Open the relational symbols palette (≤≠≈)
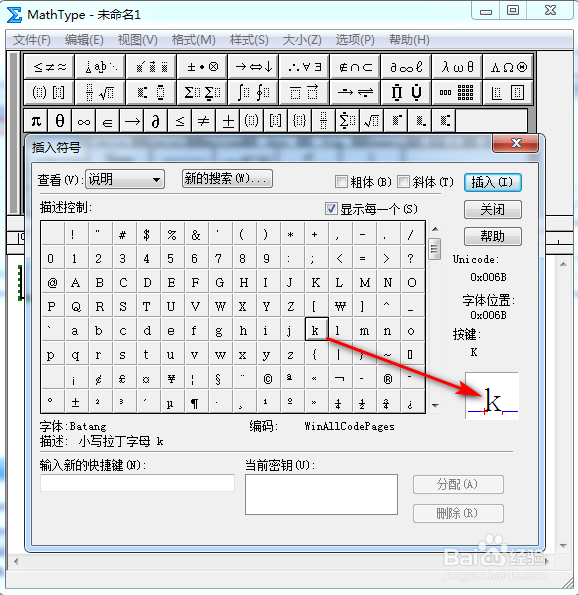 coord(49,67)
